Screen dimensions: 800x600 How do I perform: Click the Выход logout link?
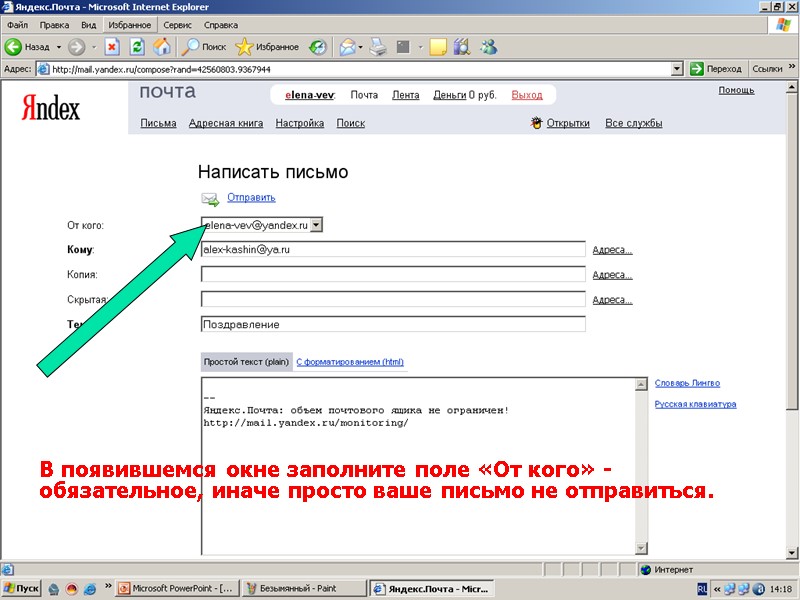click(527, 95)
